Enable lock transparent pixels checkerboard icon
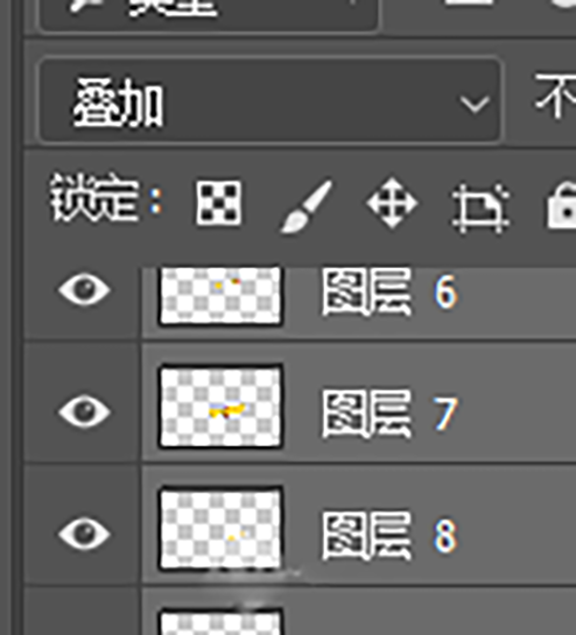Screen dimensions: 576x635 pyautogui.click(x=219, y=203)
